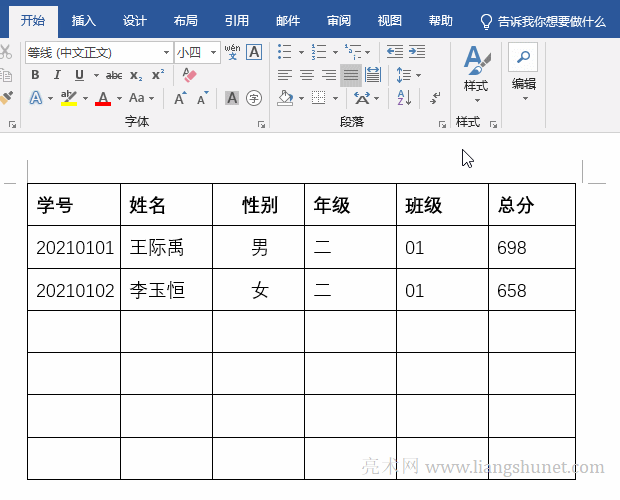
Task: Sort table contents A-Z
Action: coord(404,98)
